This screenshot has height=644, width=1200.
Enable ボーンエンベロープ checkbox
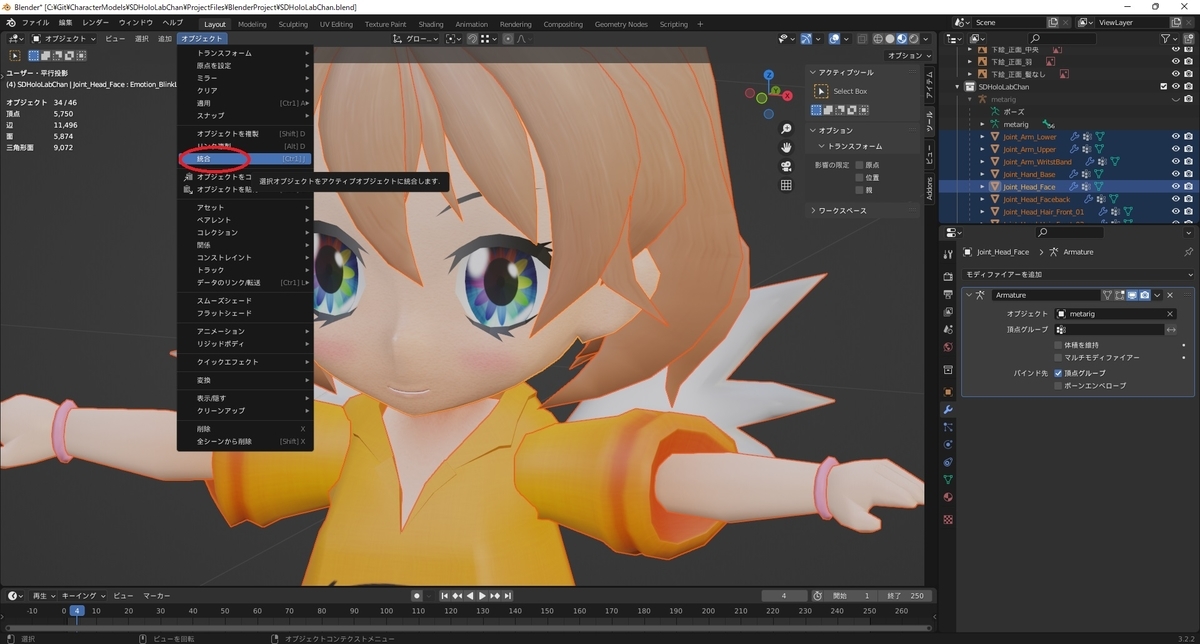tap(1058, 385)
